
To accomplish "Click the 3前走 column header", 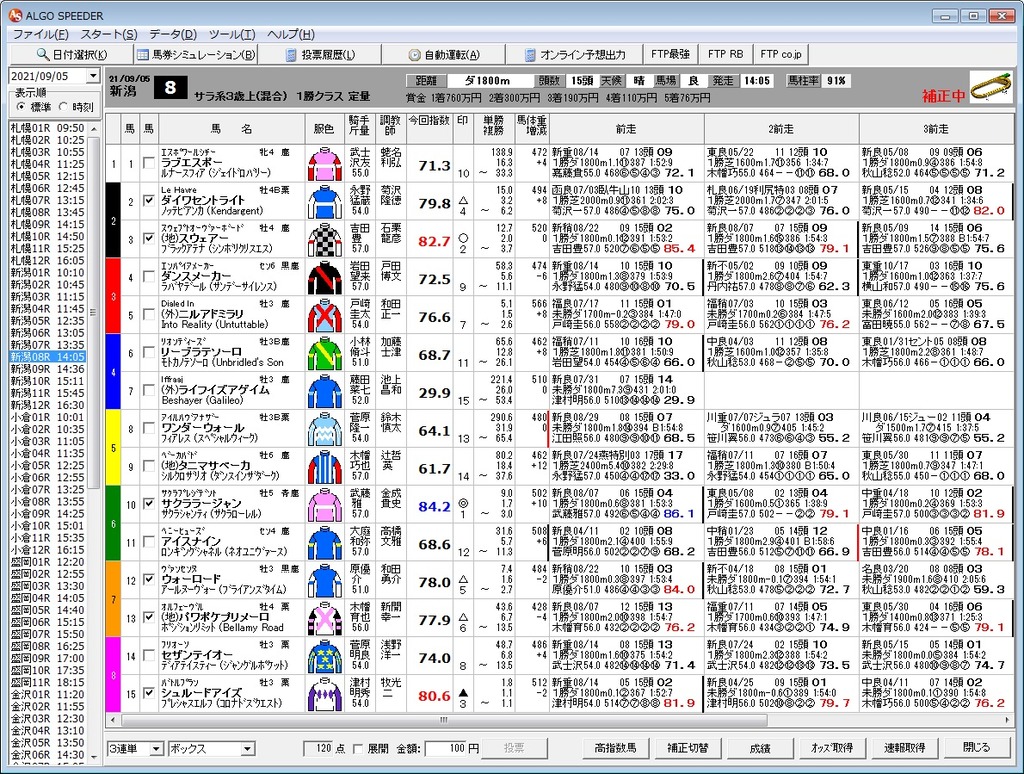I will 936,129.
